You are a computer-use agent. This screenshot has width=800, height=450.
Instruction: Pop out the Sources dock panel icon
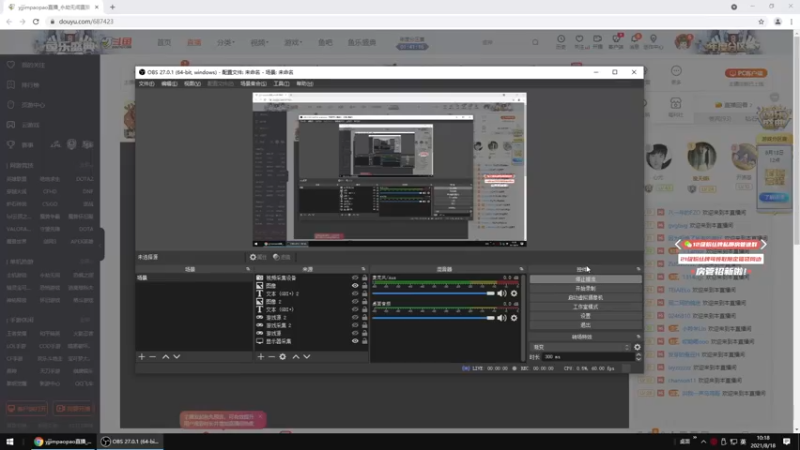tap(363, 269)
